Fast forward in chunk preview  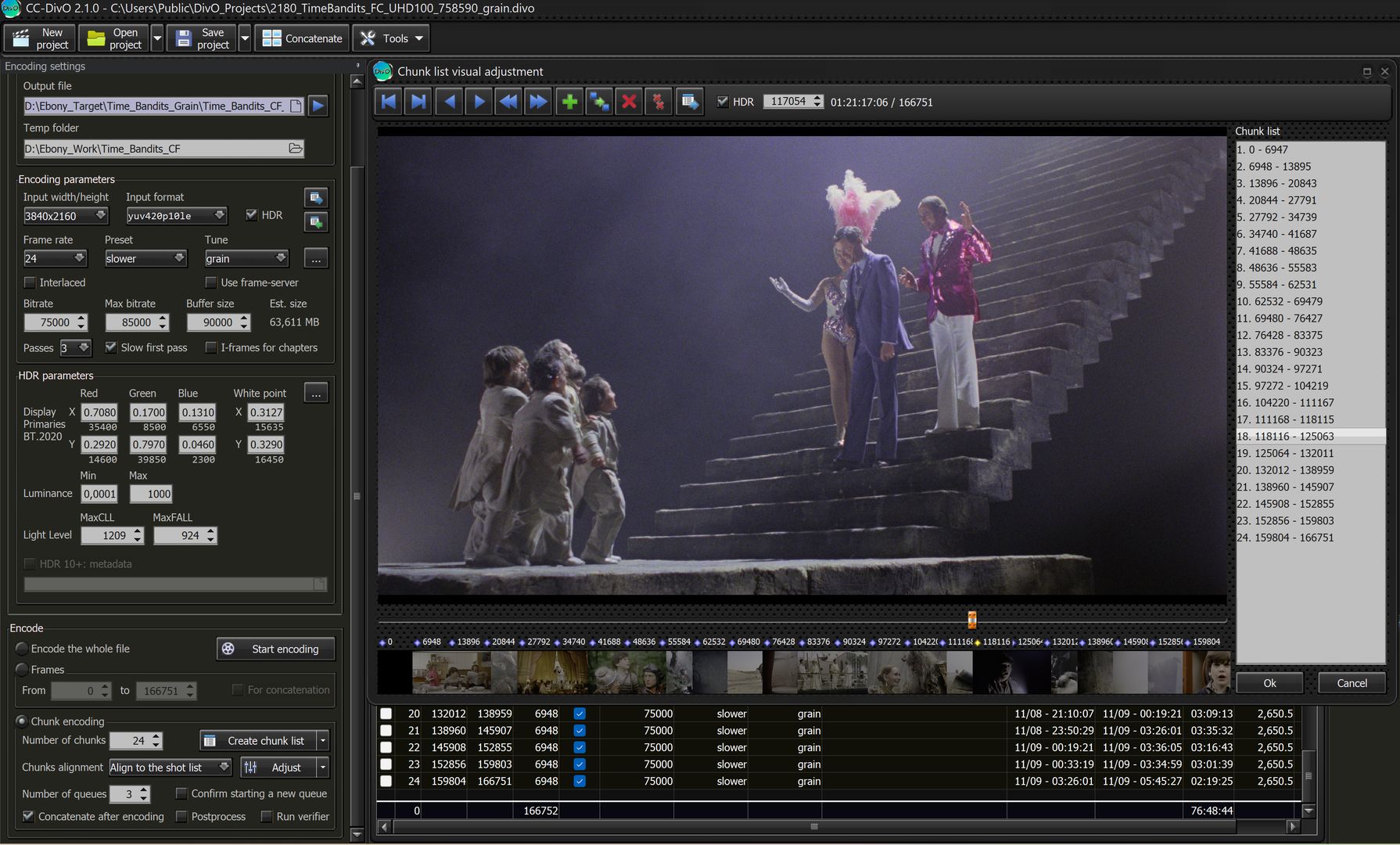click(x=538, y=102)
